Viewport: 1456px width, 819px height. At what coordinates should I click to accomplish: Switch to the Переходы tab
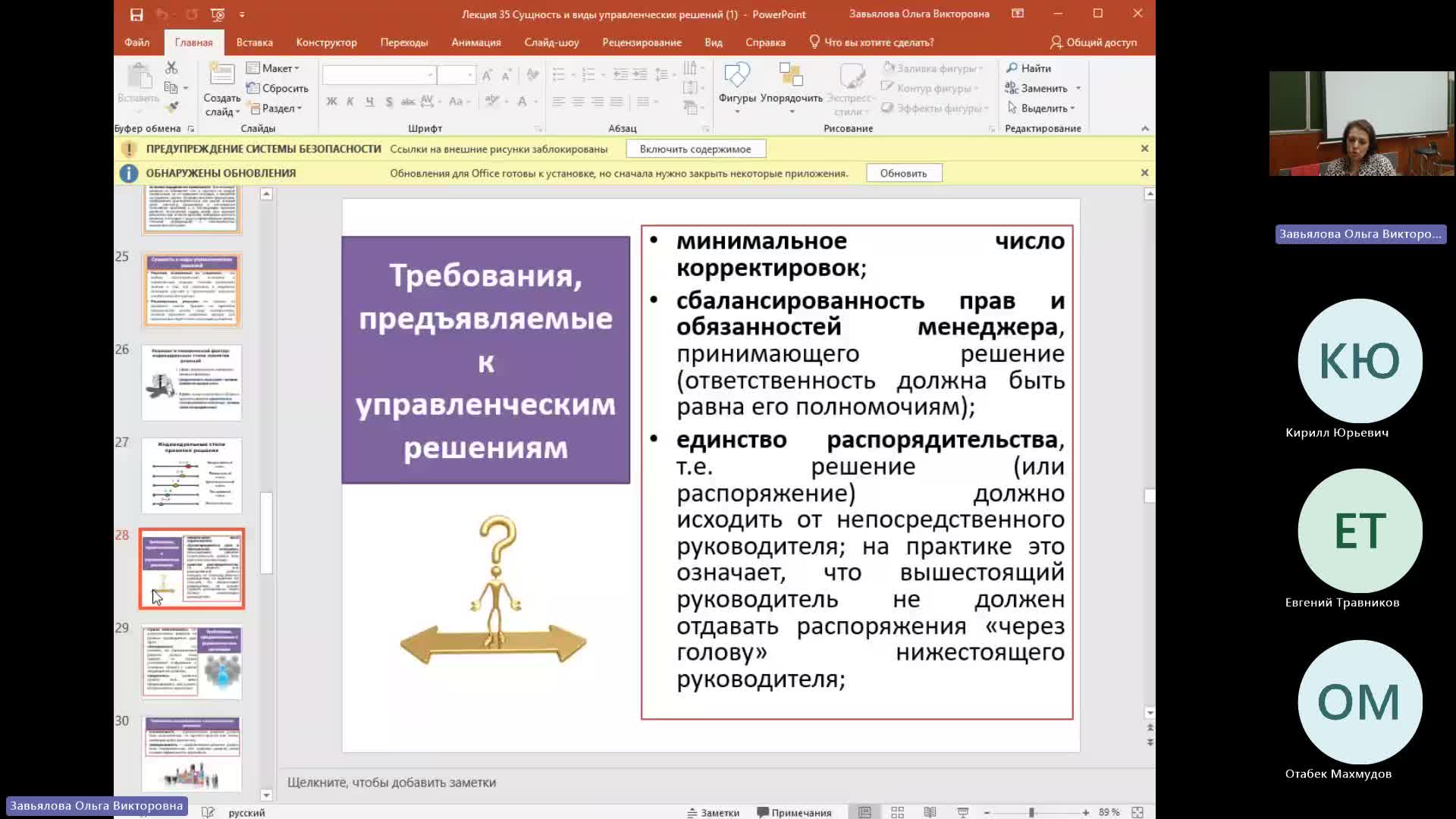tap(404, 42)
